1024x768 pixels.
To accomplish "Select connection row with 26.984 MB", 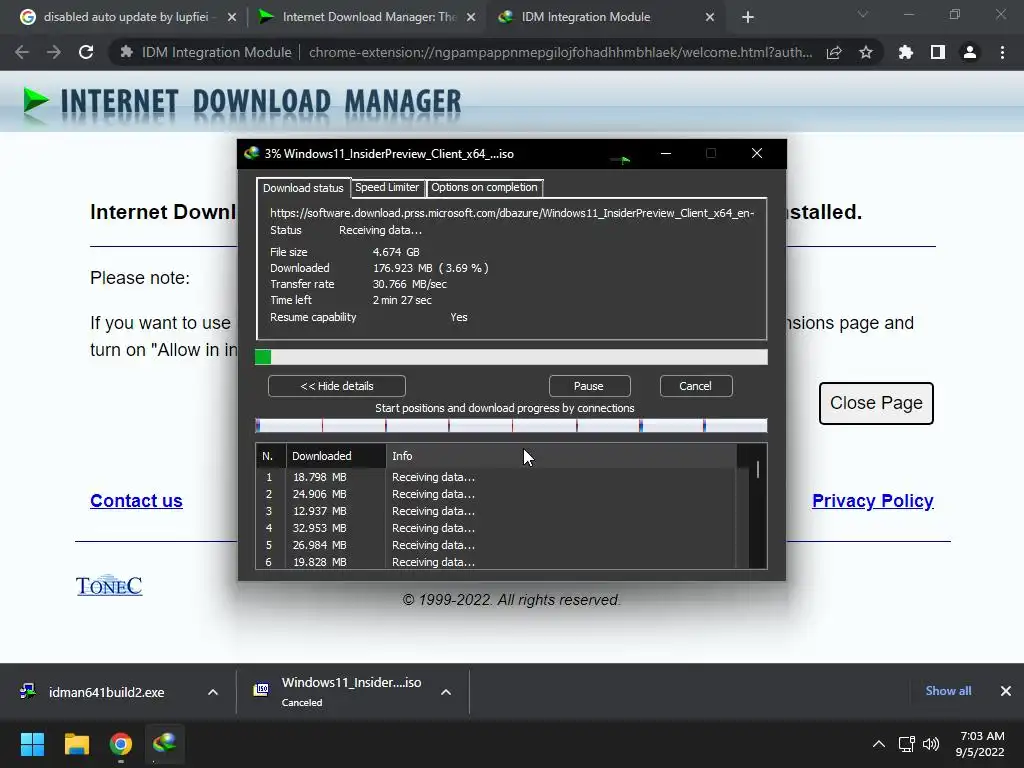I will pos(496,545).
